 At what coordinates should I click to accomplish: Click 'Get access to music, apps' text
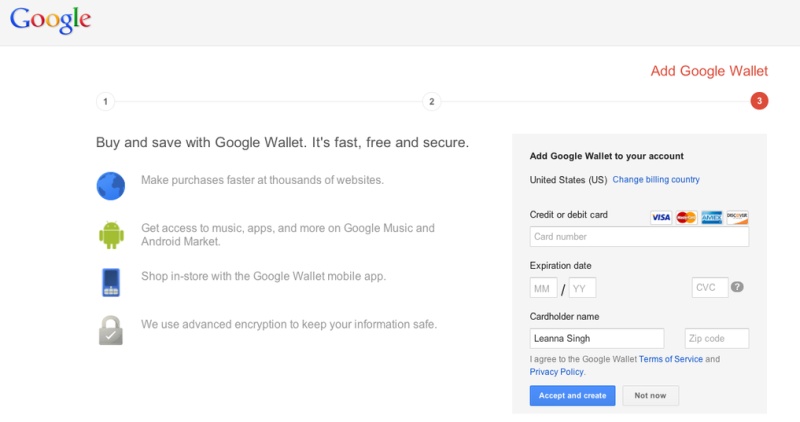pos(288,235)
